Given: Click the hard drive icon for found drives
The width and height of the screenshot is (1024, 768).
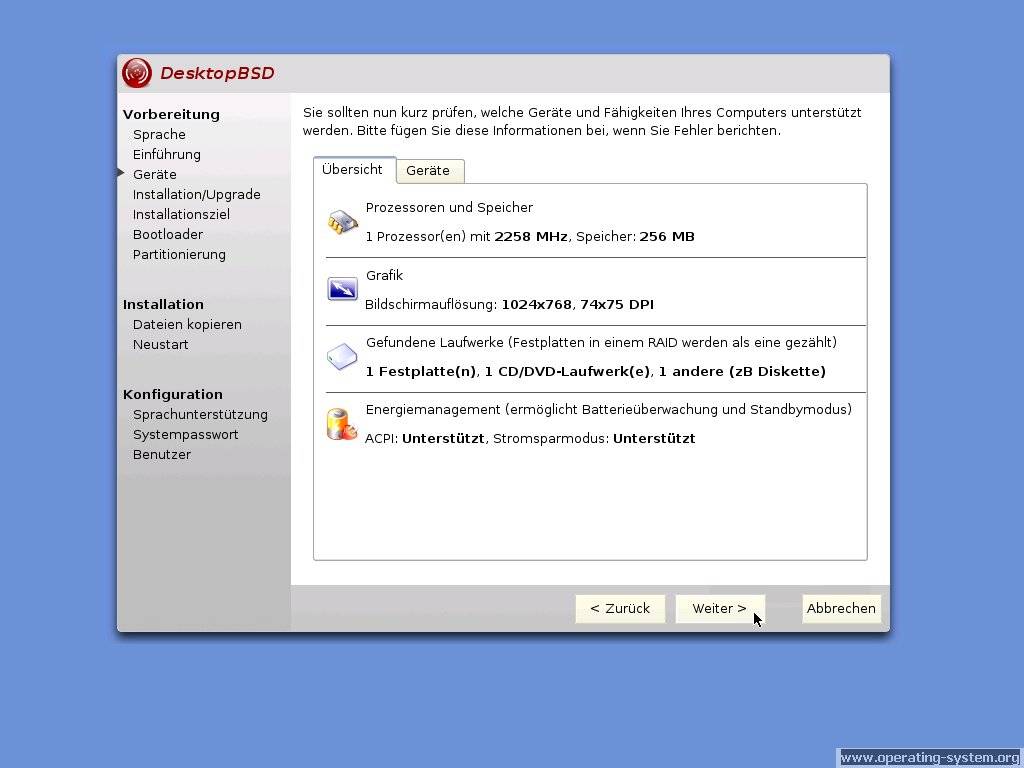Looking at the screenshot, I should point(342,357).
